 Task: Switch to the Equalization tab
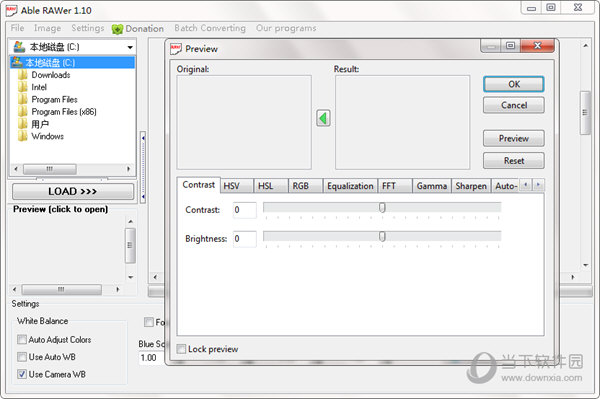(350, 186)
